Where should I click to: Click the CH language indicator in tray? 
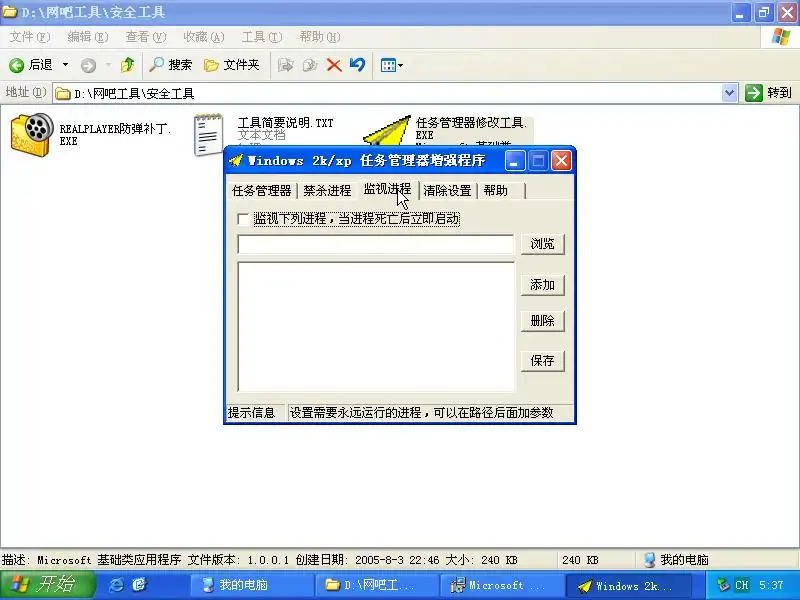tap(741, 585)
